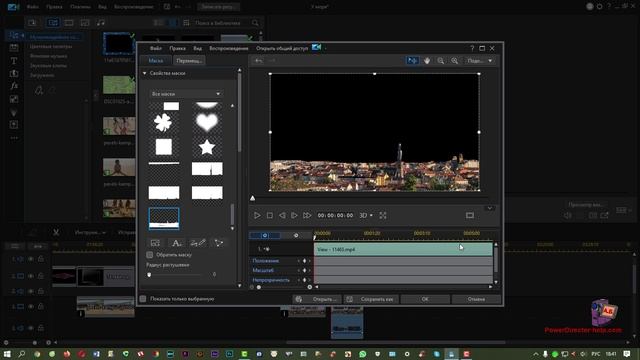Open the Mask Designer View menu
The image size is (640, 360).
pos(198,48)
